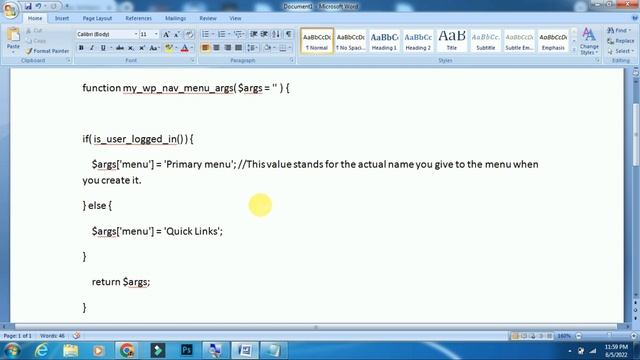Open the Paragraph dialog launcher
The image size is (640, 360).
coord(292,60)
